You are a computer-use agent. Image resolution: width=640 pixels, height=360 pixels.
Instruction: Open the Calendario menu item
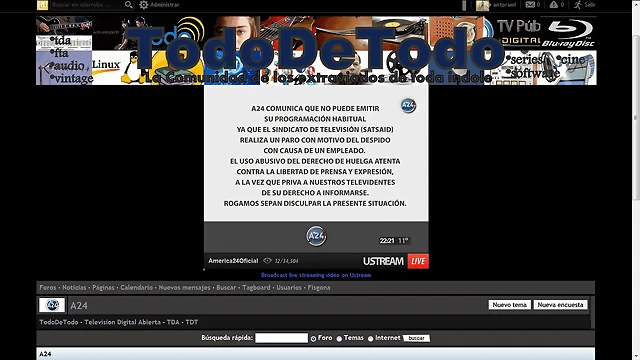136,287
